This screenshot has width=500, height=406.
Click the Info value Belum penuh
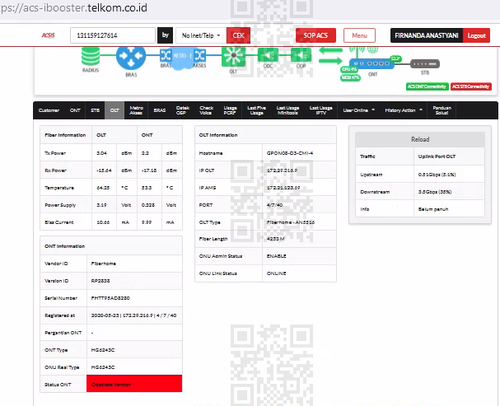(433, 209)
